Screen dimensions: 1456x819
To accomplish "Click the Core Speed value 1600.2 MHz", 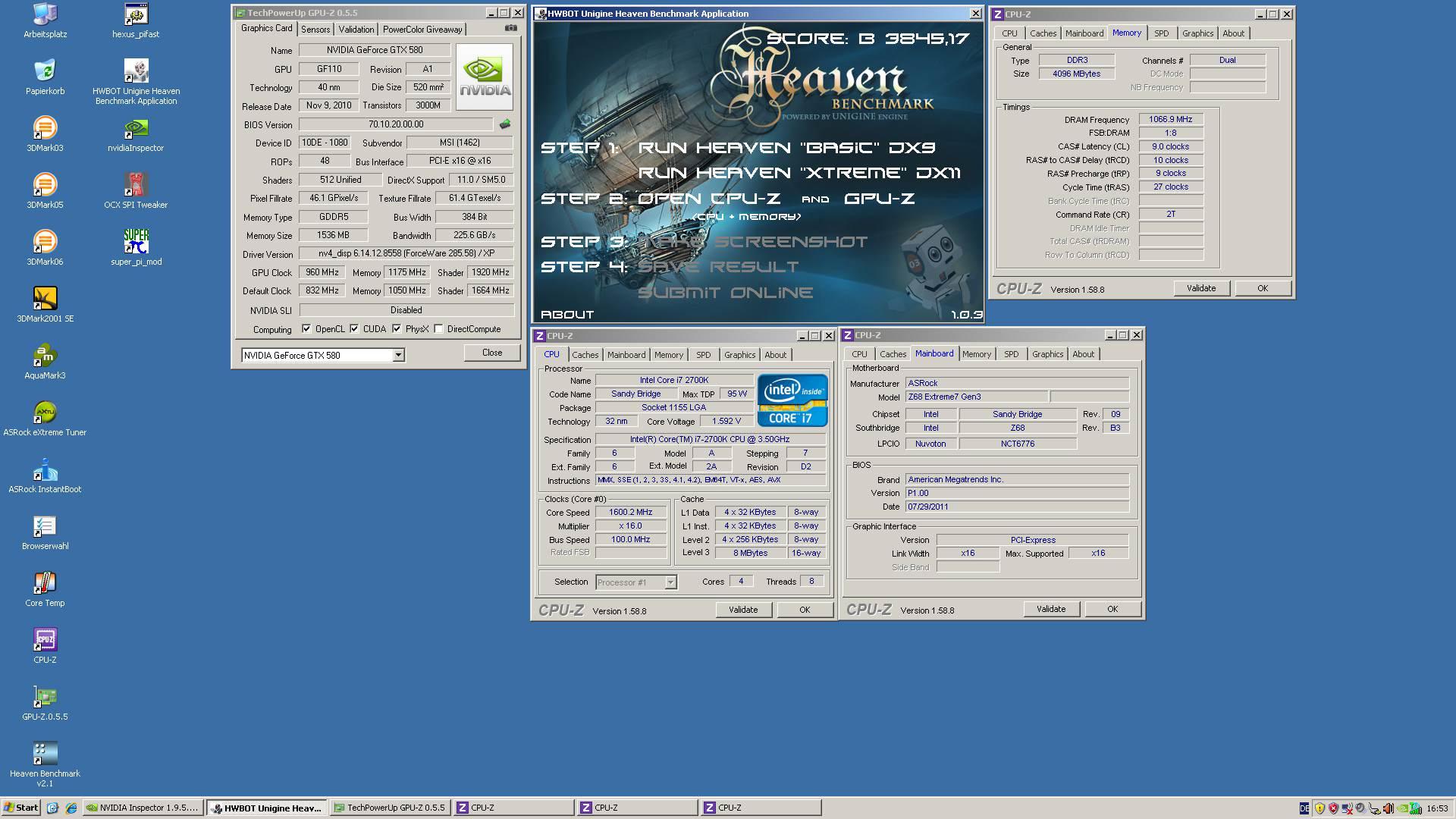I will 630,512.
